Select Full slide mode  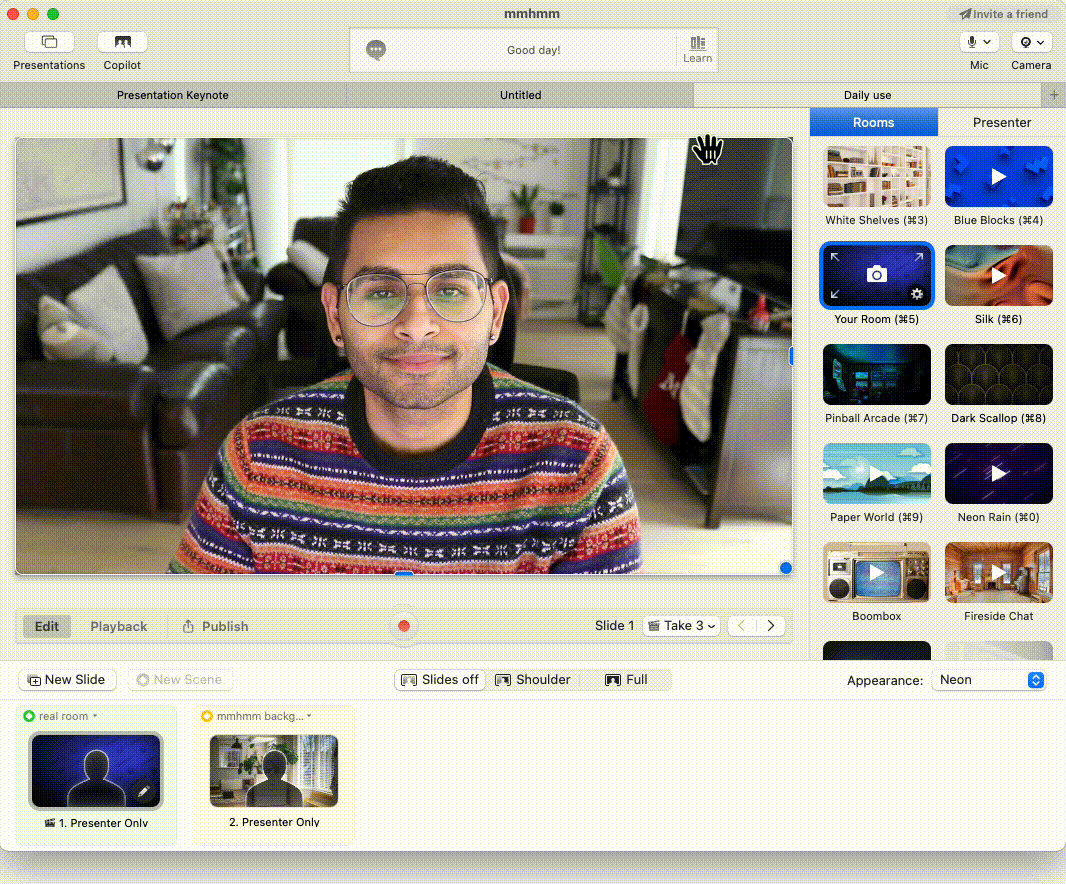[626, 679]
